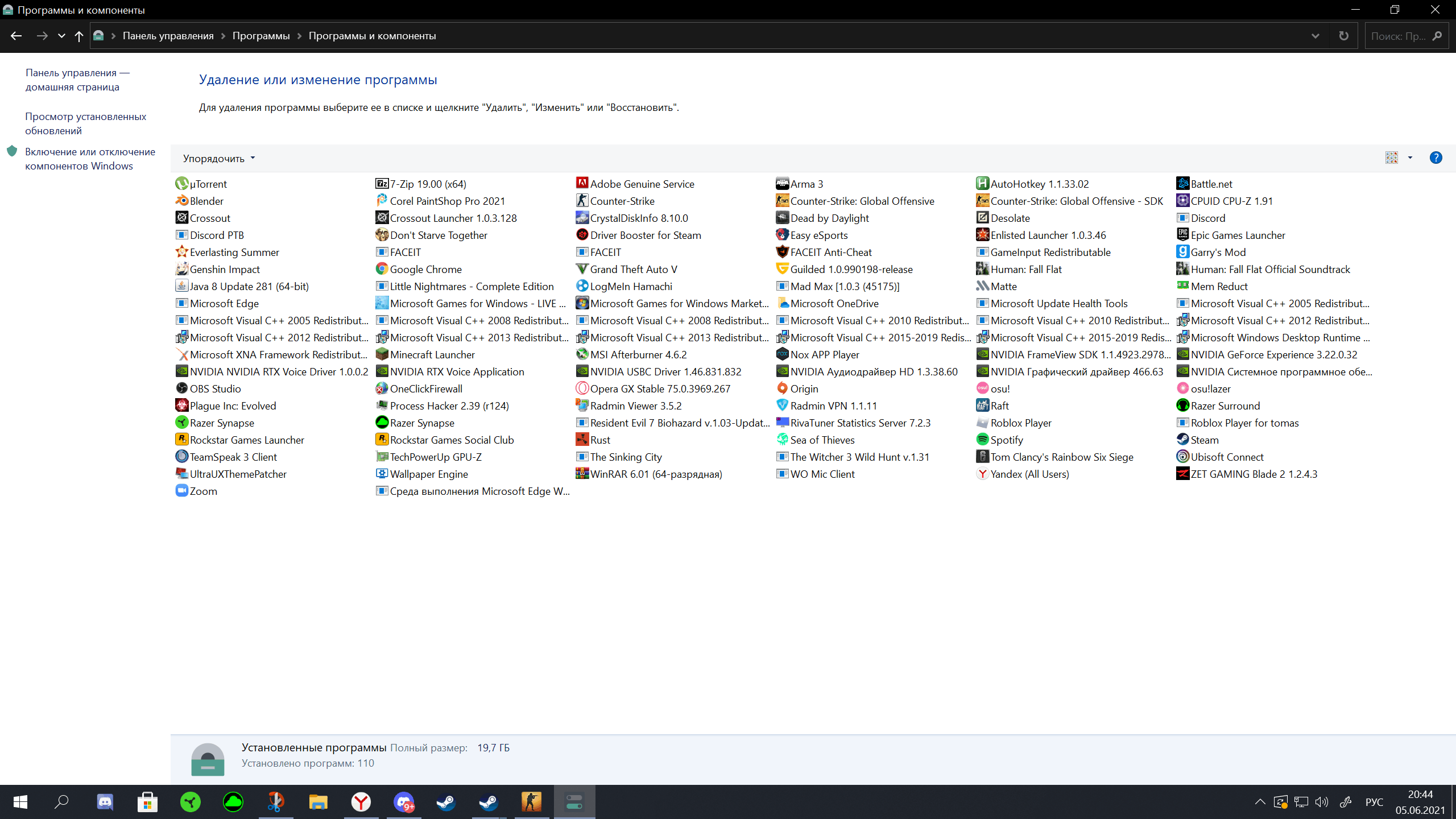Click Просмотр установленных обновлений link
Viewport: 1456px width, 819px height.
click(85, 123)
